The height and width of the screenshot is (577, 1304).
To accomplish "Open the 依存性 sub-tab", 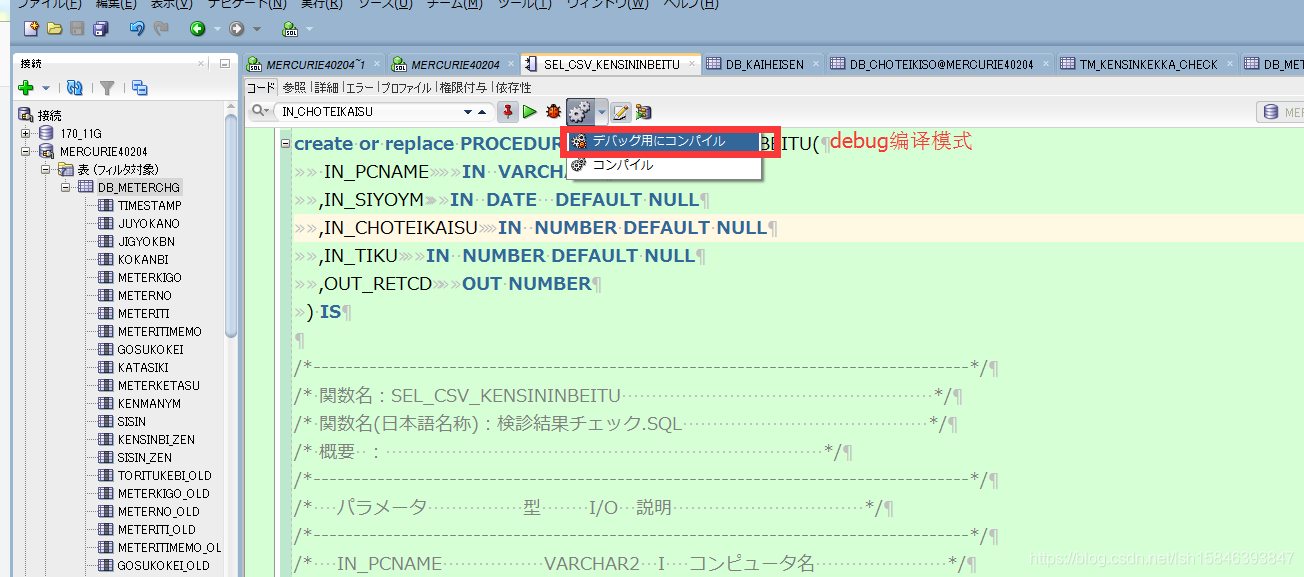I will pos(514,88).
